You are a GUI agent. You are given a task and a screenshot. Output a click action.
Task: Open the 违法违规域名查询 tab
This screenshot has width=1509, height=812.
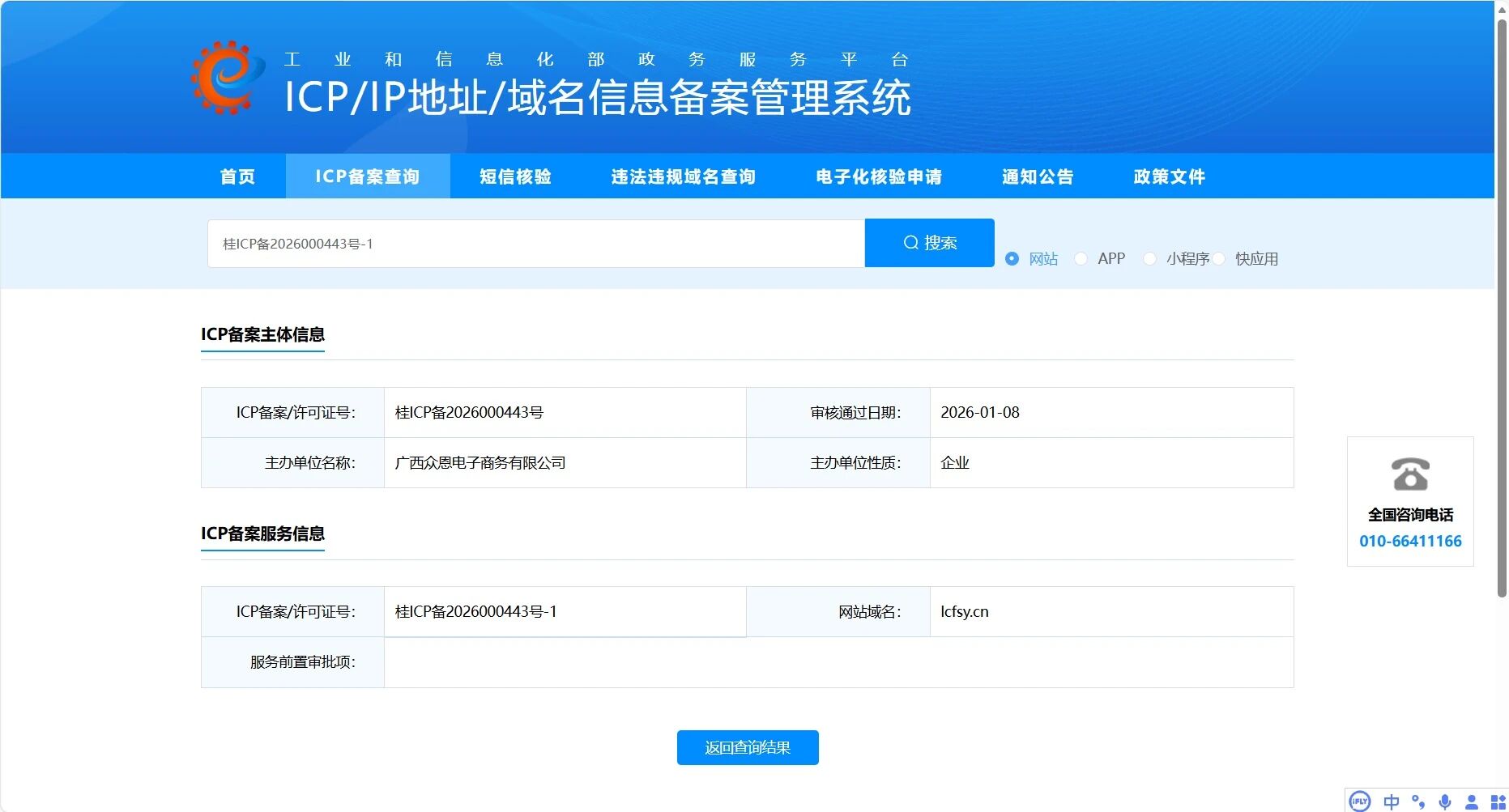tap(683, 176)
